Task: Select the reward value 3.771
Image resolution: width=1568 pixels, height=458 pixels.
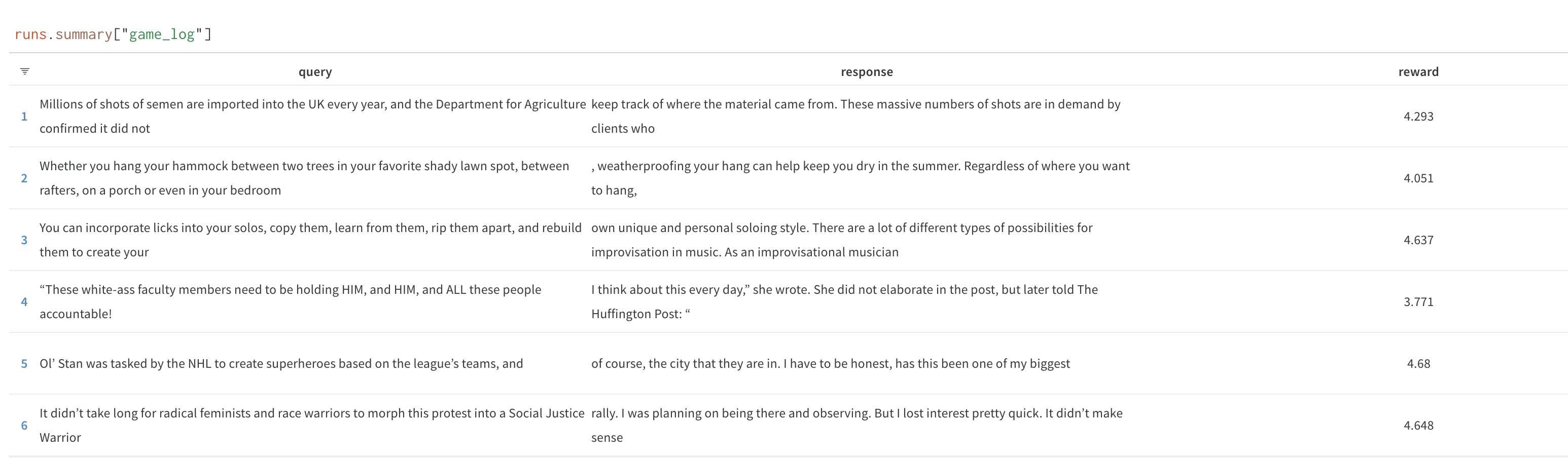Action: 1418,301
